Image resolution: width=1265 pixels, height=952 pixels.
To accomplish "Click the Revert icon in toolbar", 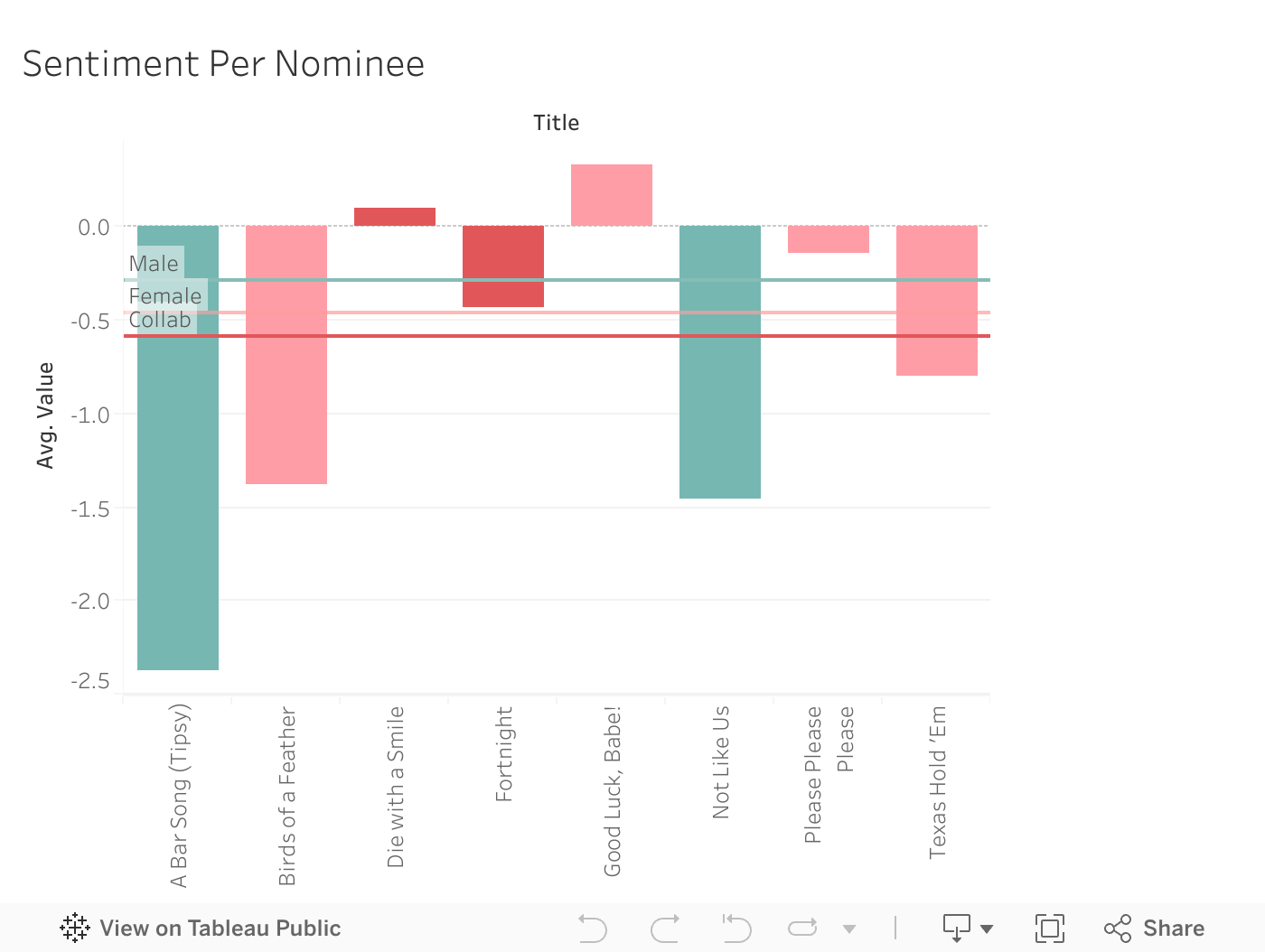I will point(736,928).
